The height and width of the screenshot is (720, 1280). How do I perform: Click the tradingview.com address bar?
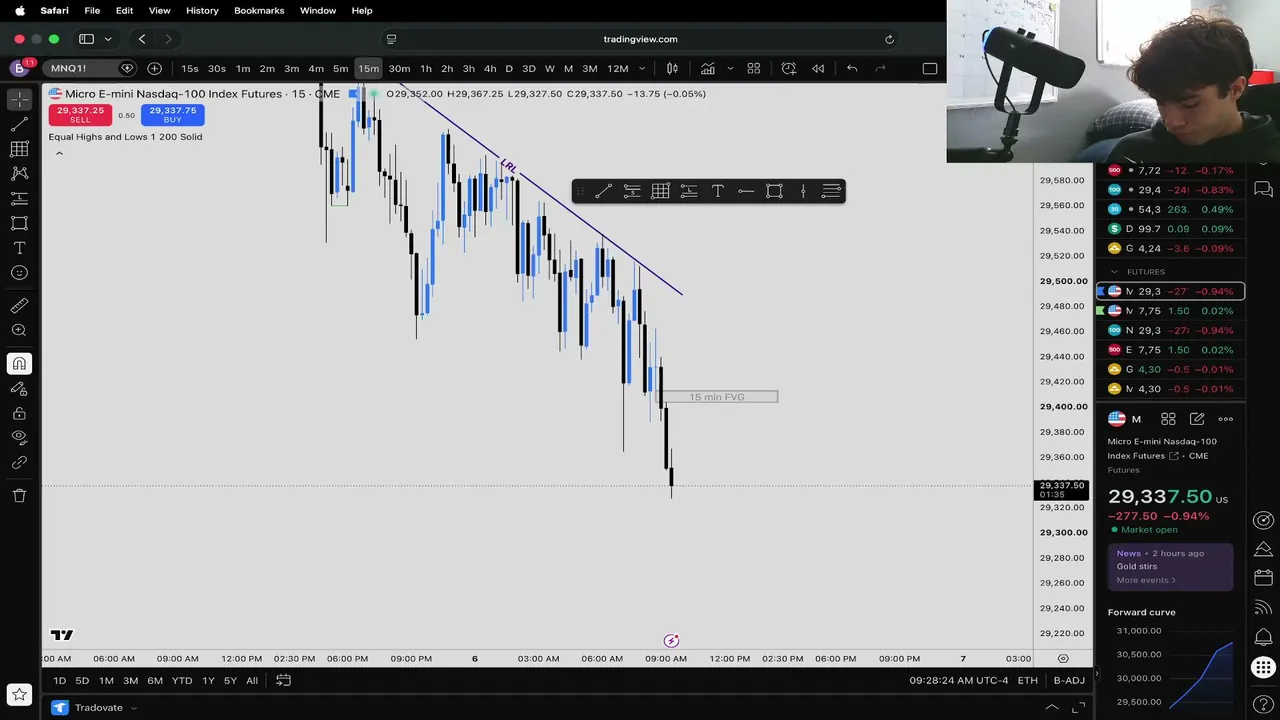click(x=640, y=39)
